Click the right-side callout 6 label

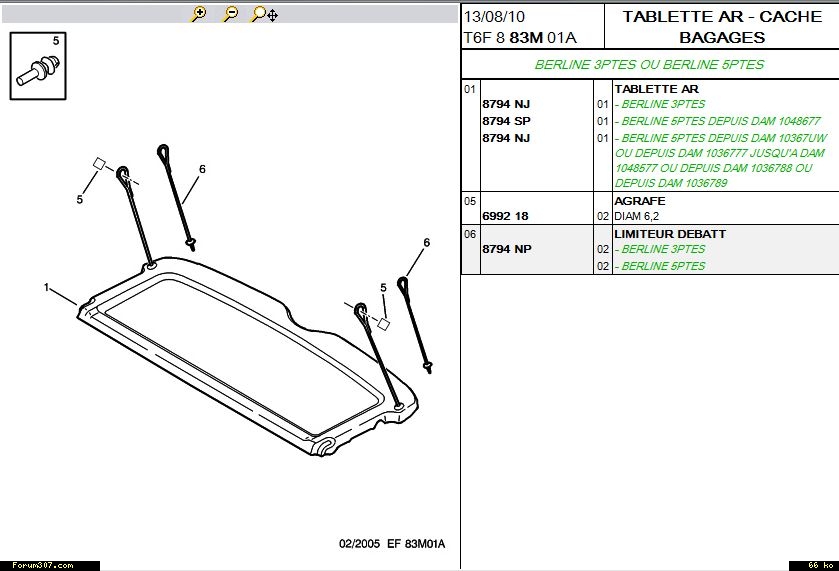pos(426,243)
